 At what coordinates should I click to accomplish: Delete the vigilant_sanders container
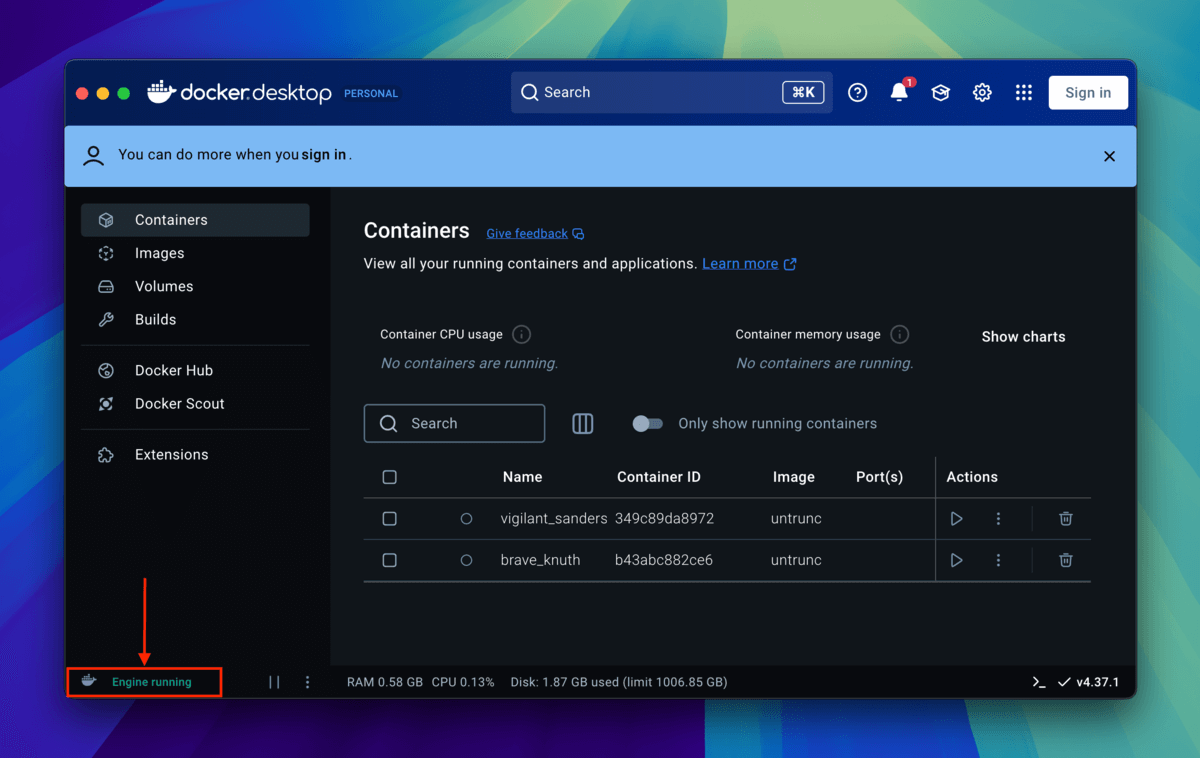tap(1066, 519)
